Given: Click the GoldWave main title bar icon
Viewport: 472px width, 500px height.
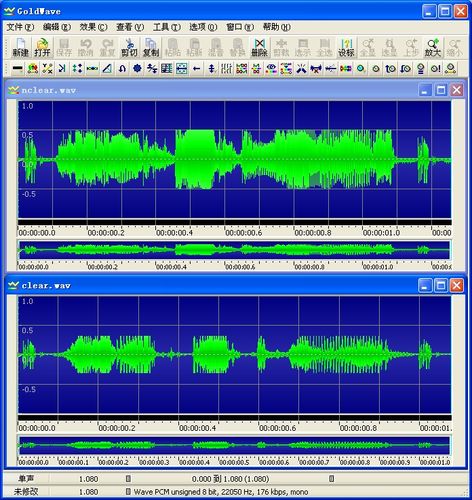Looking at the screenshot, I should 9,11.
